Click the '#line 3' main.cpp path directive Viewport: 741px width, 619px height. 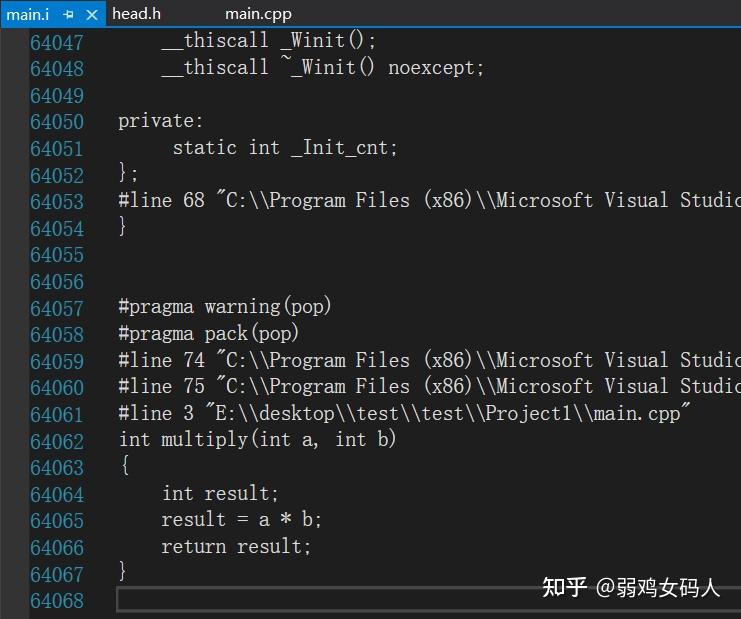[404, 414]
